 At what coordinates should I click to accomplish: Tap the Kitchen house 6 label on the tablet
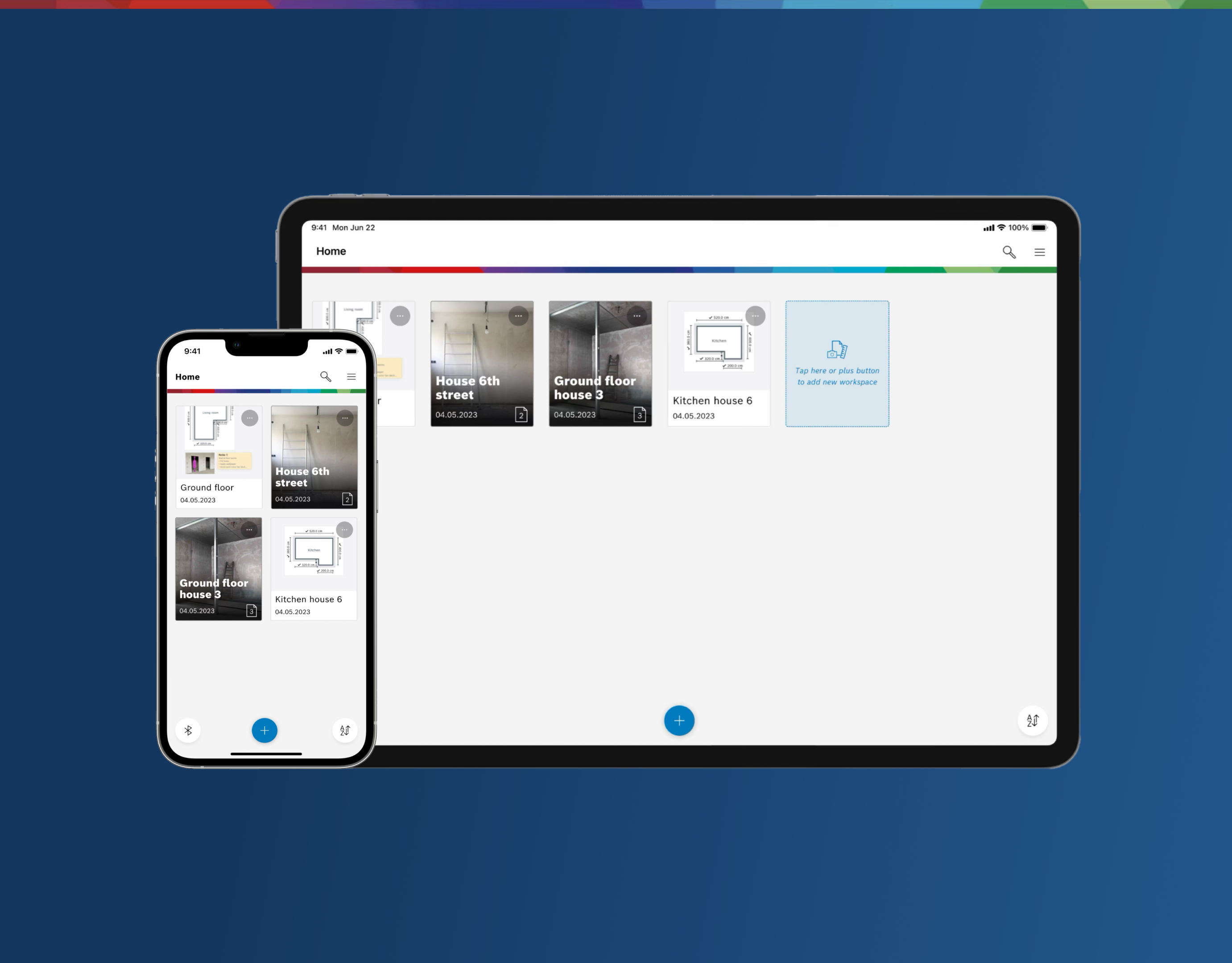pyautogui.click(x=712, y=401)
